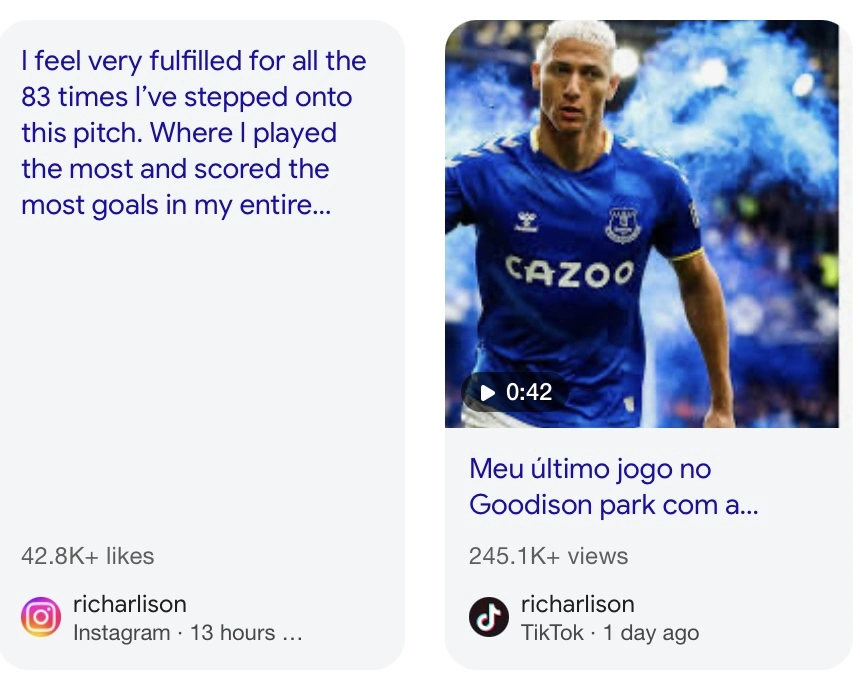Click the "TikTok · 1 day ago" source line
860x691 pixels.
tap(609, 633)
